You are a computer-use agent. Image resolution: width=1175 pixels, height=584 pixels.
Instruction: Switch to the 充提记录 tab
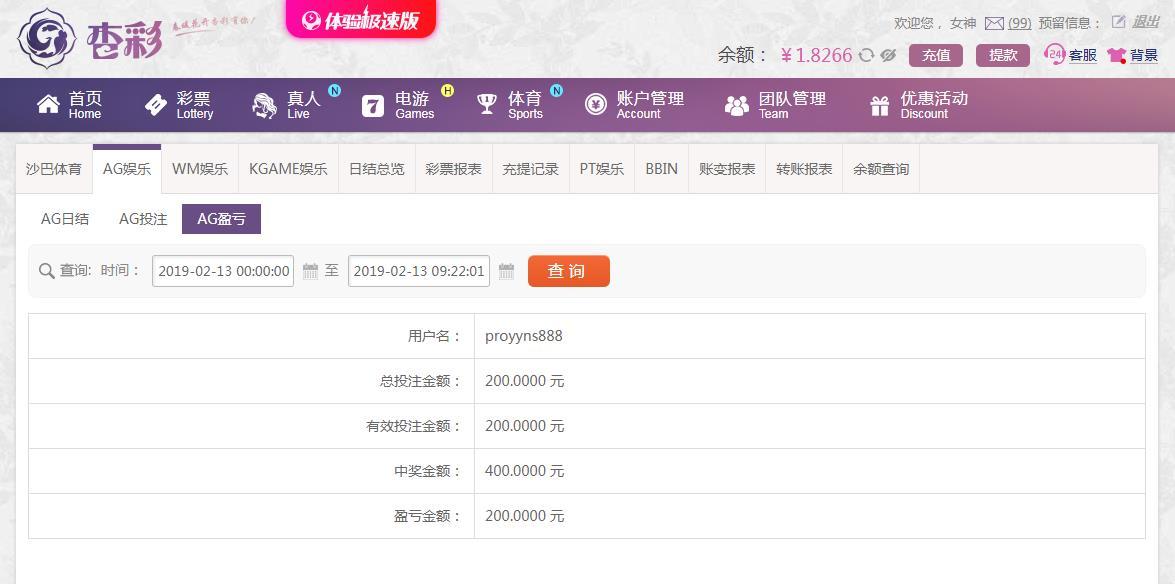[531, 169]
